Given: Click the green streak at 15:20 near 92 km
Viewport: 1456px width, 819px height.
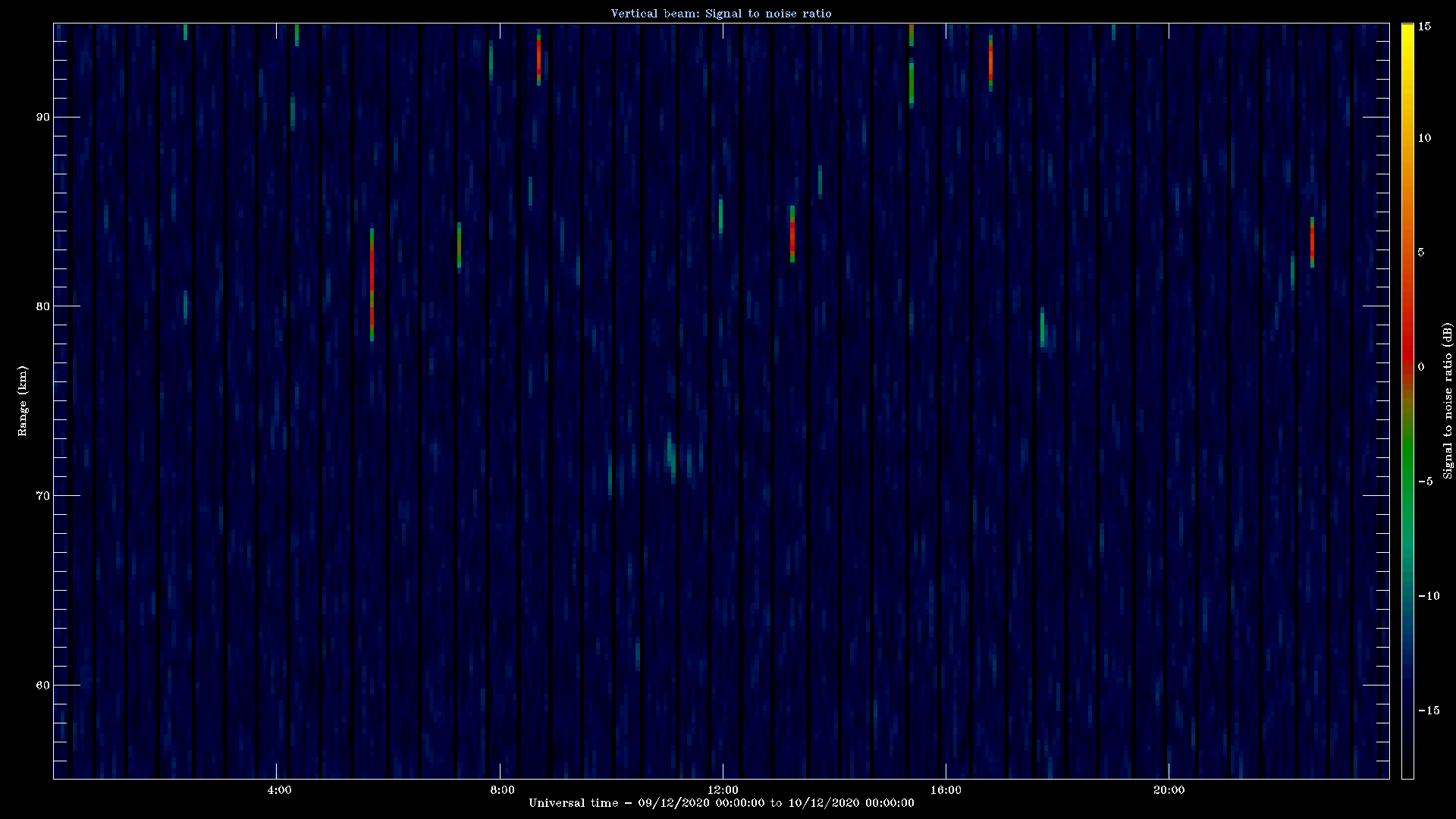Looking at the screenshot, I should click(912, 82).
